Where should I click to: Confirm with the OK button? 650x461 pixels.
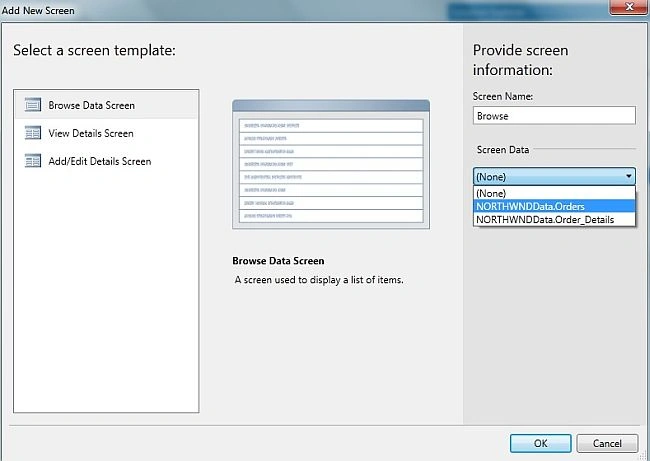click(x=541, y=443)
